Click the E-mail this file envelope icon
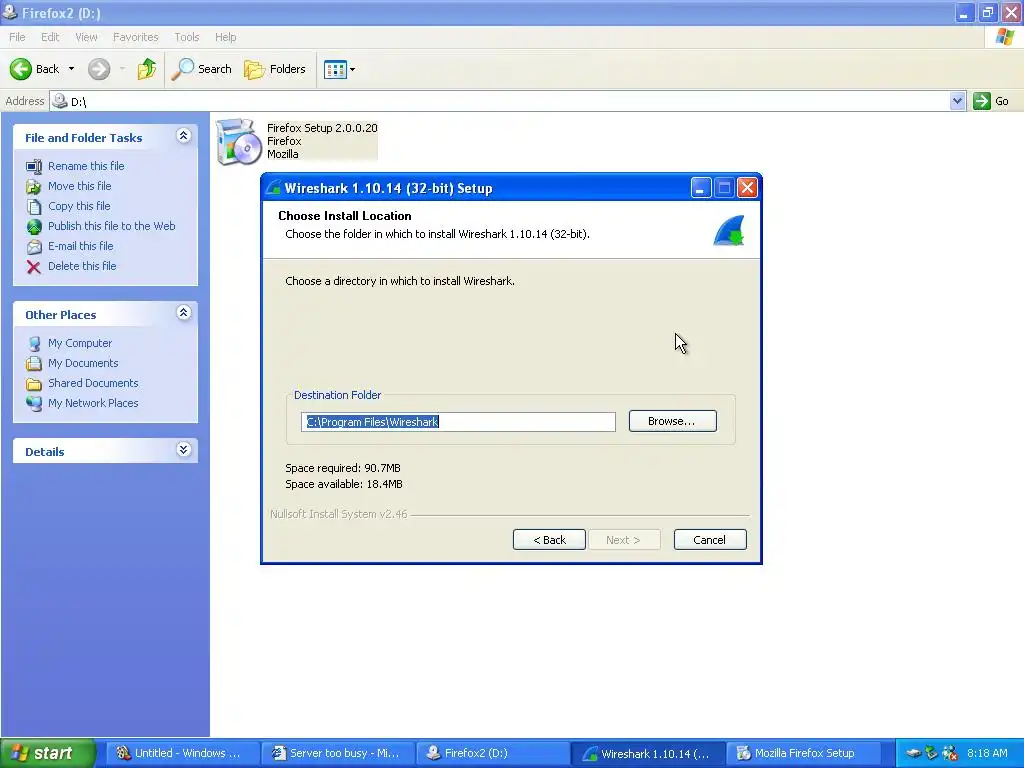The height and width of the screenshot is (768, 1024). [34, 247]
